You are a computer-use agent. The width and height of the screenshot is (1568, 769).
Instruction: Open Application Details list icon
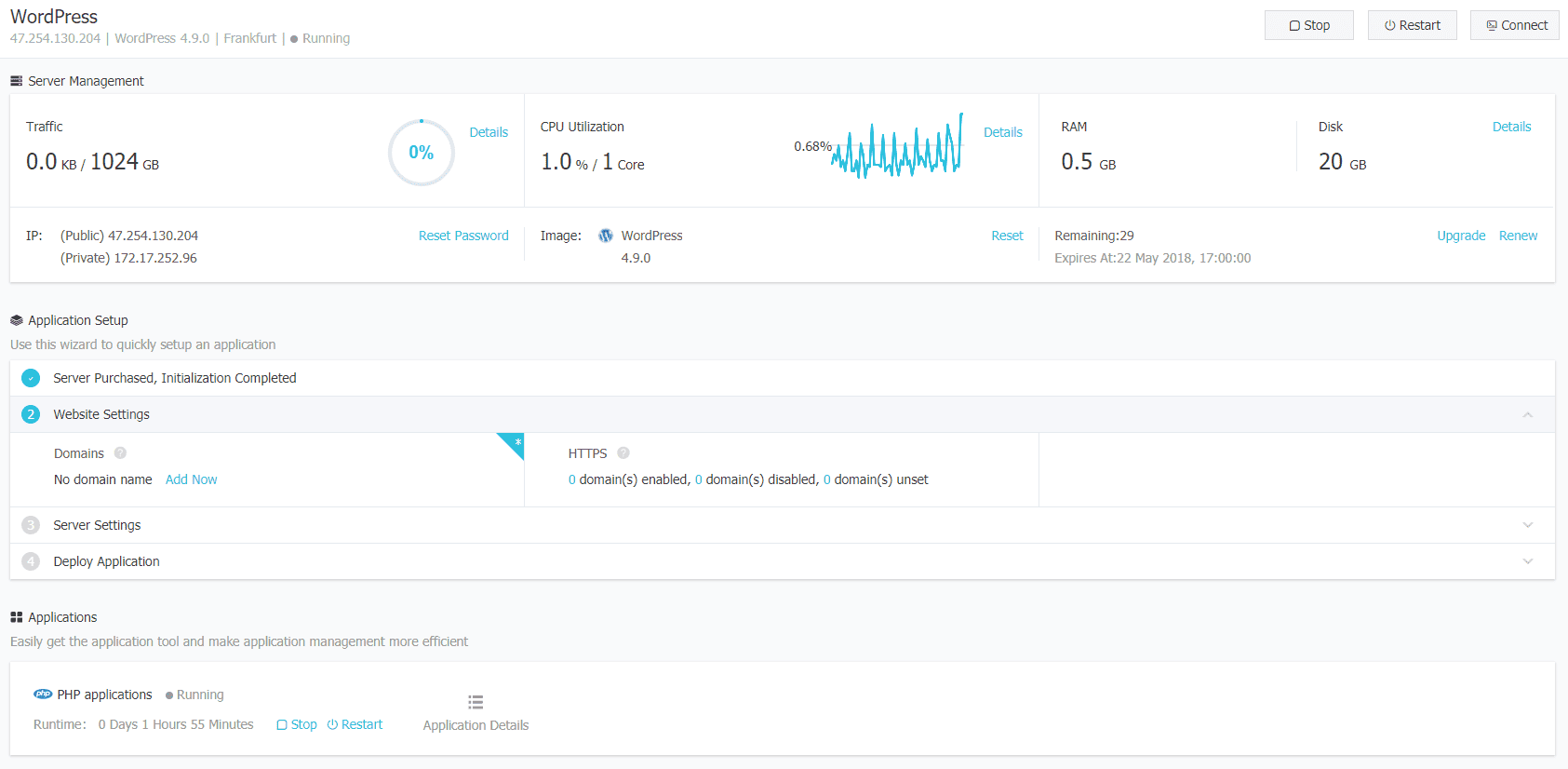click(476, 702)
